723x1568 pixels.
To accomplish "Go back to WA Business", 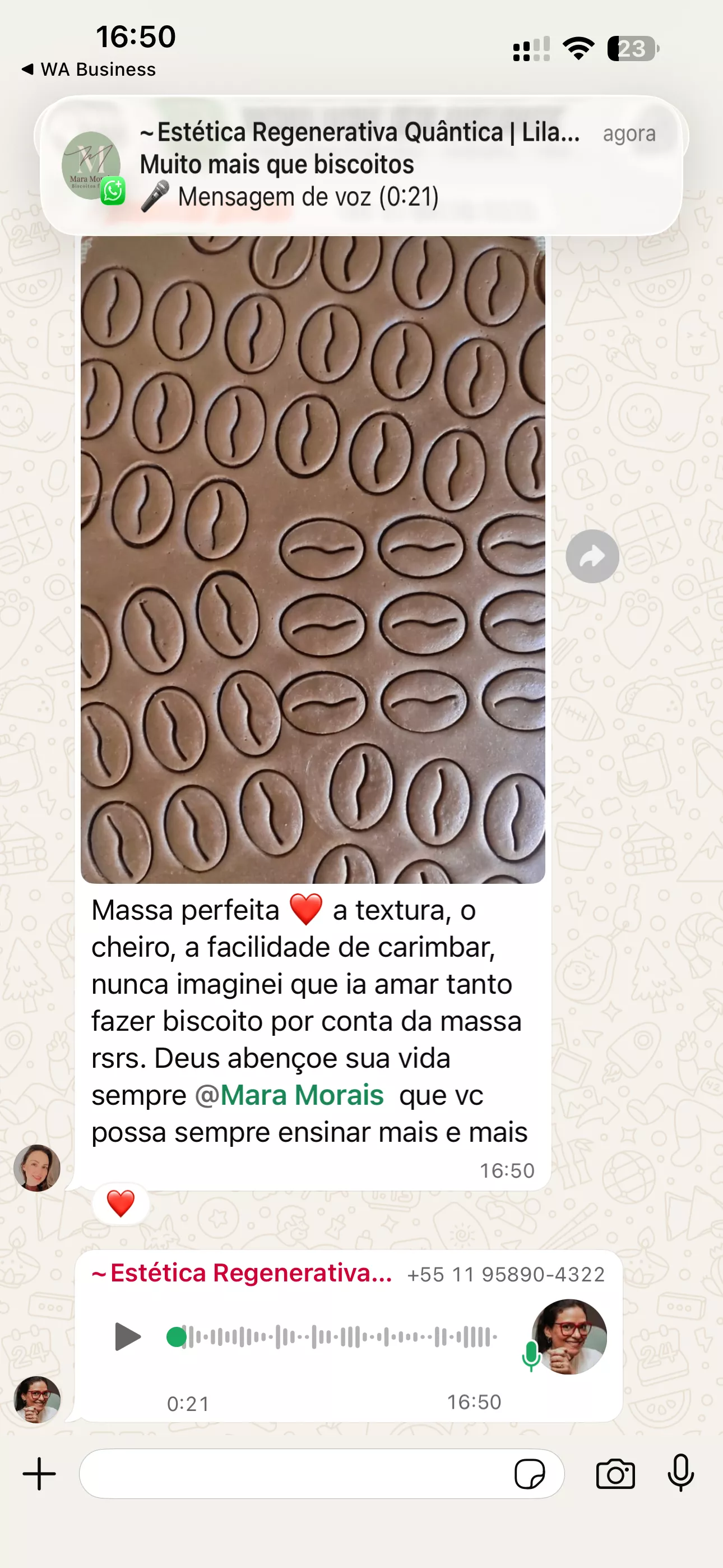I will (89, 70).
